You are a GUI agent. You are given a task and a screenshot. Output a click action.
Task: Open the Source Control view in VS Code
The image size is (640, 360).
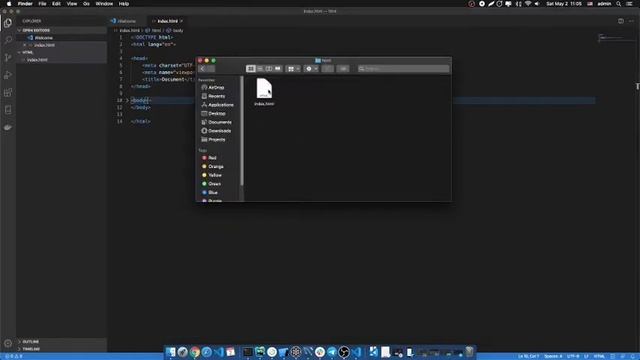[8, 58]
